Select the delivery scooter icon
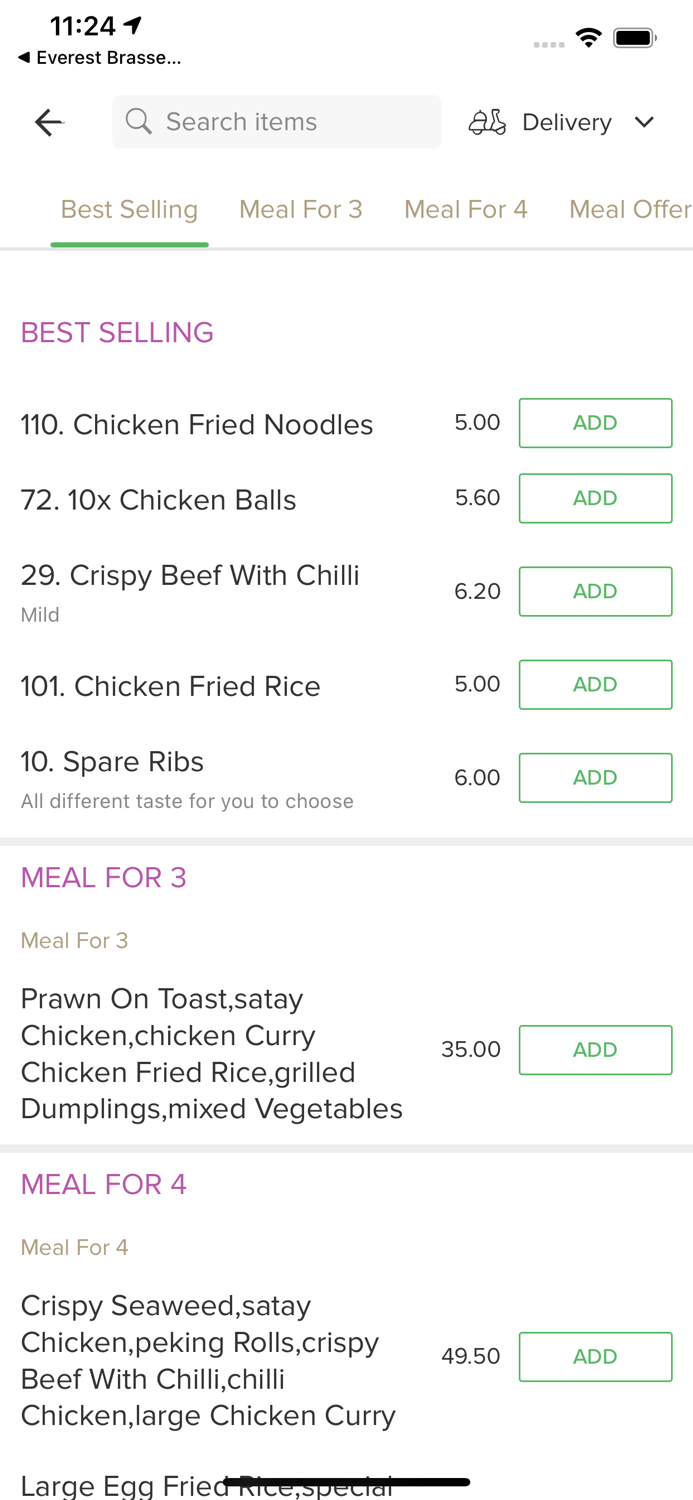 pos(487,121)
